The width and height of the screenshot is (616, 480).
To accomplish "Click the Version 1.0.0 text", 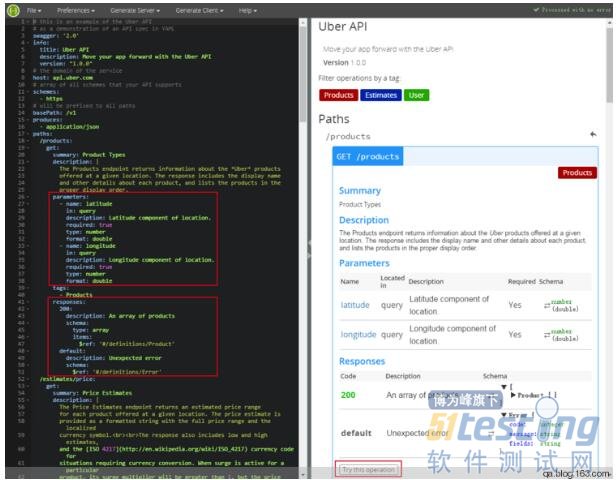I will (345, 63).
